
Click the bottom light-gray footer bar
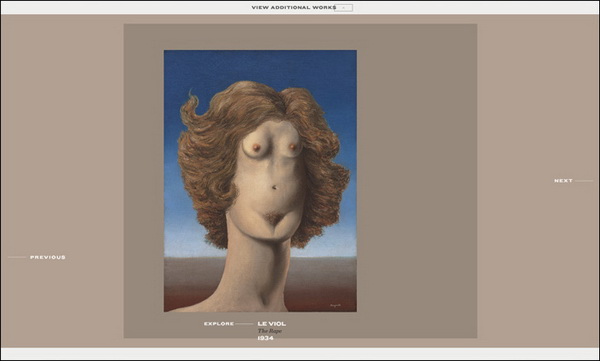coord(300,353)
